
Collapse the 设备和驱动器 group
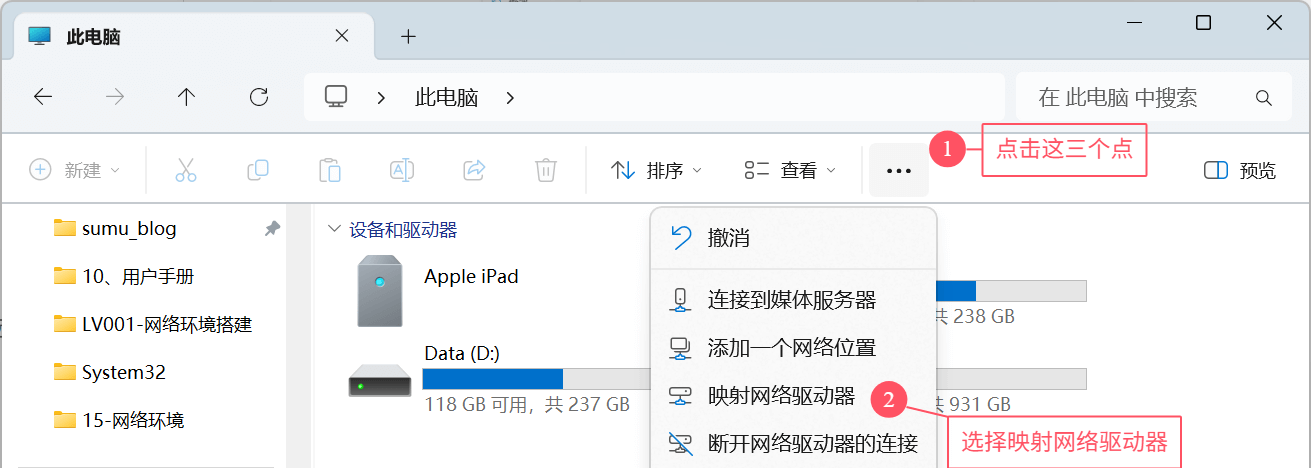334,230
